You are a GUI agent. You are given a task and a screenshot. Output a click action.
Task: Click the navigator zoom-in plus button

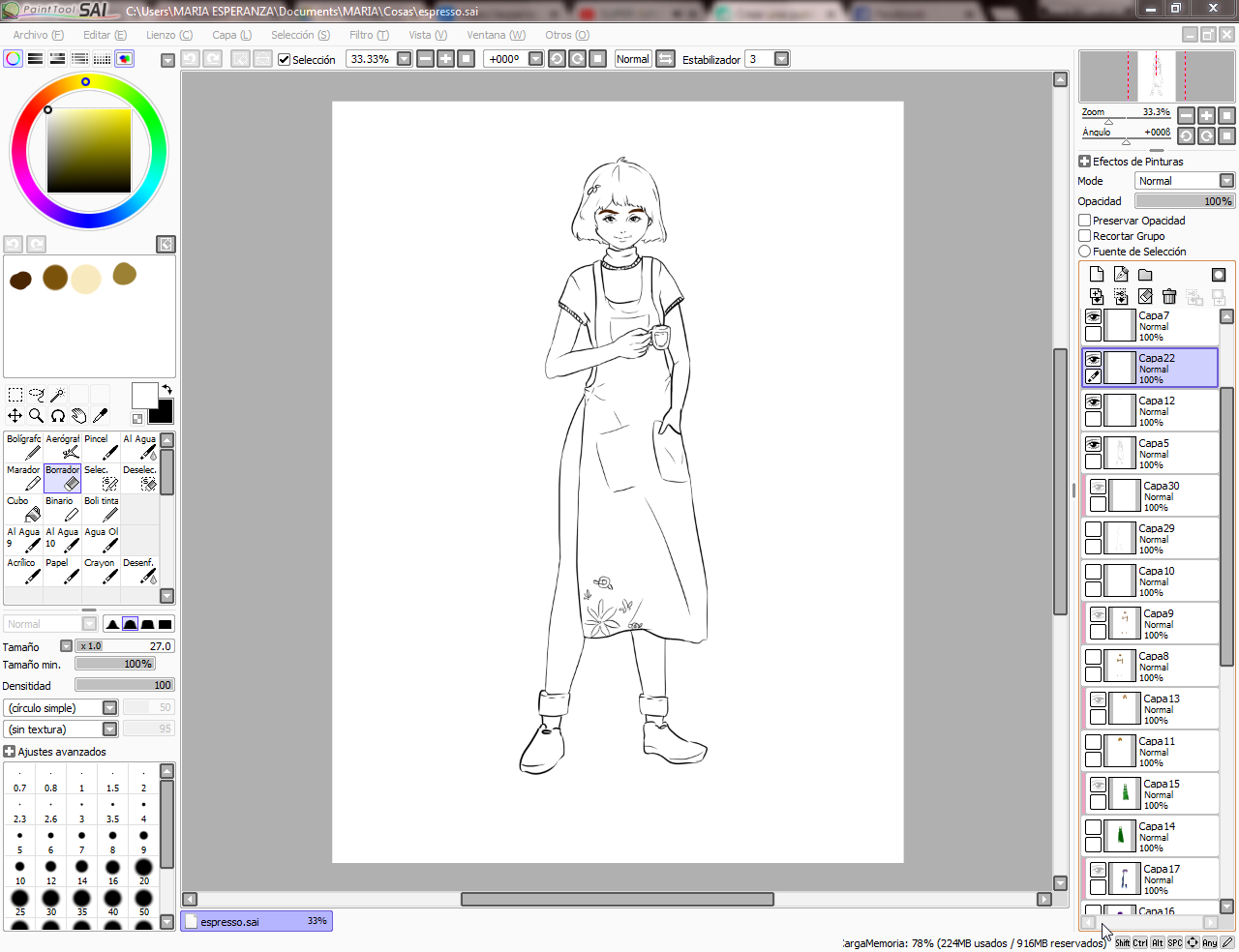(x=1207, y=115)
